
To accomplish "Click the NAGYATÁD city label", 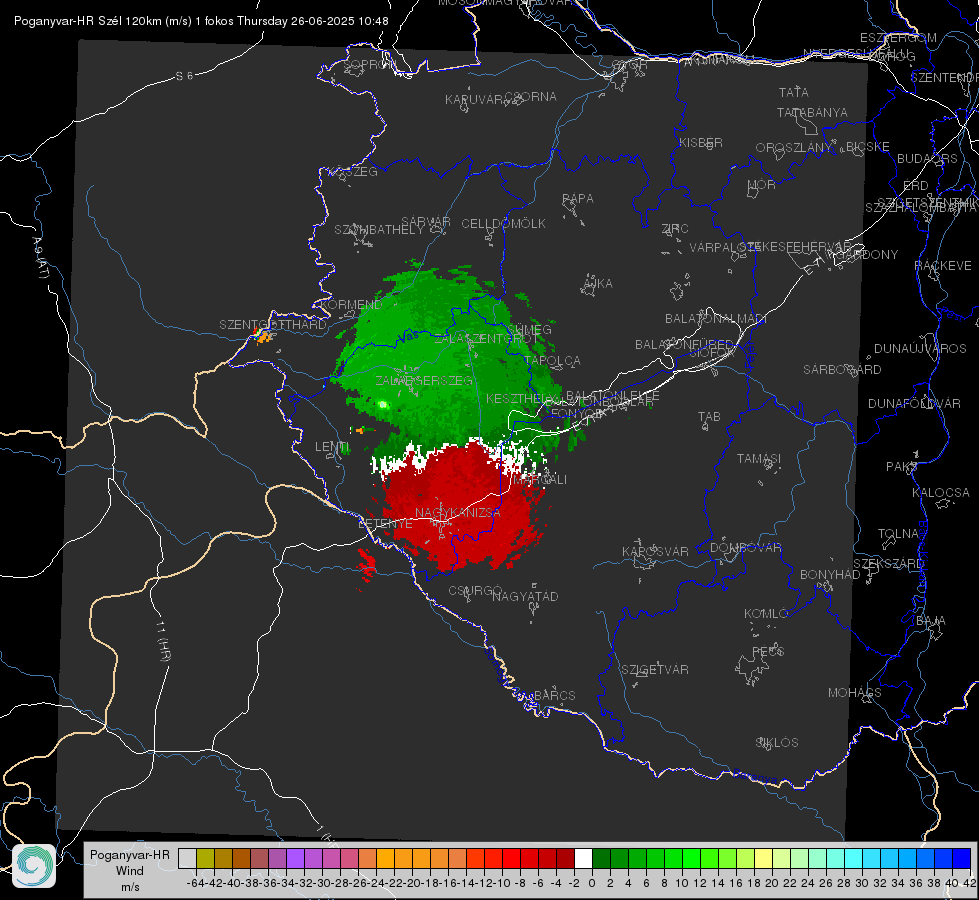I will (525, 596).
